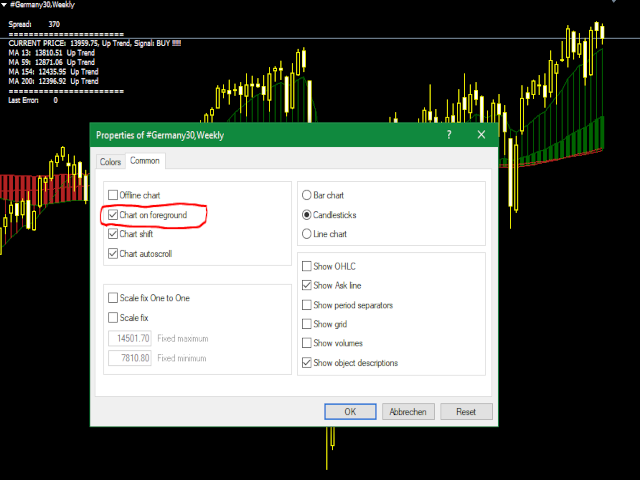This screenshot has height=480, width=640.
Task: Click the Fixed maximum value field
Action: 130,338
